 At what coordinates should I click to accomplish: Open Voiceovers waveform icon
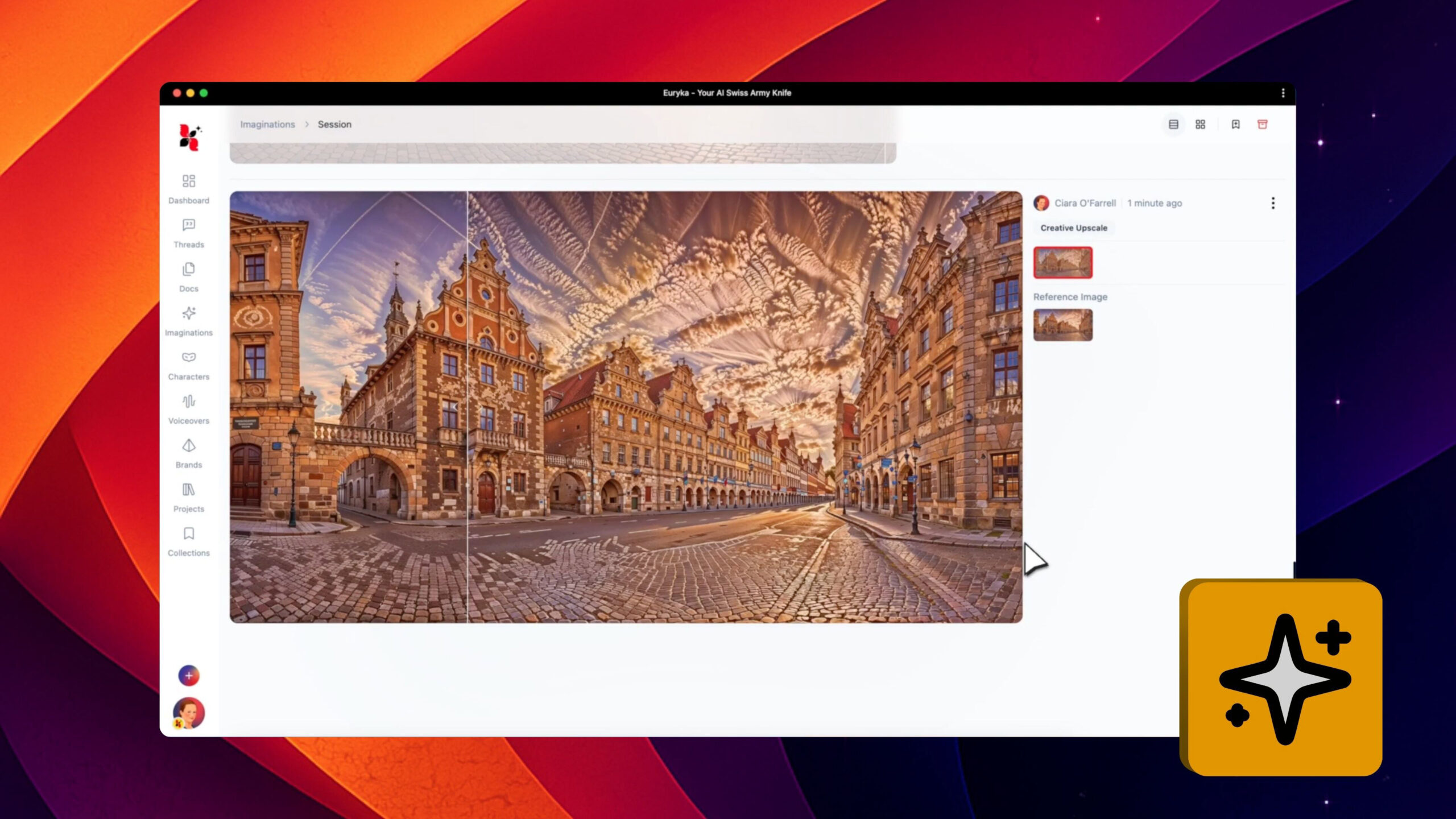[x=188, y=402]
